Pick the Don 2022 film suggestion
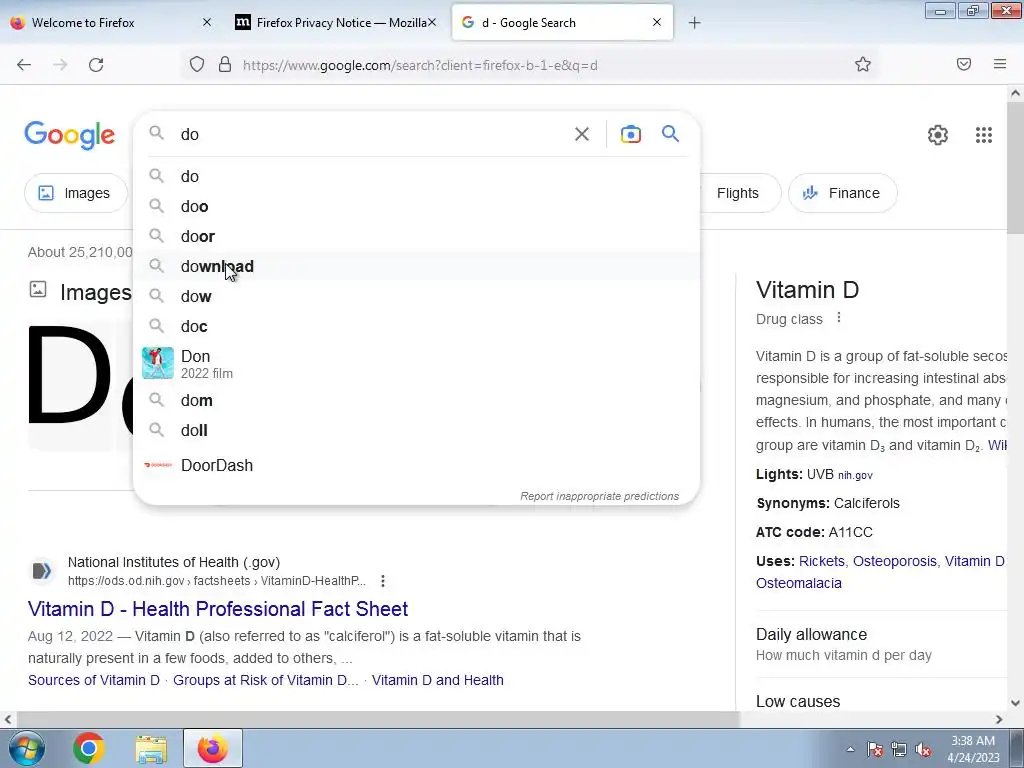 pos(416,364)
